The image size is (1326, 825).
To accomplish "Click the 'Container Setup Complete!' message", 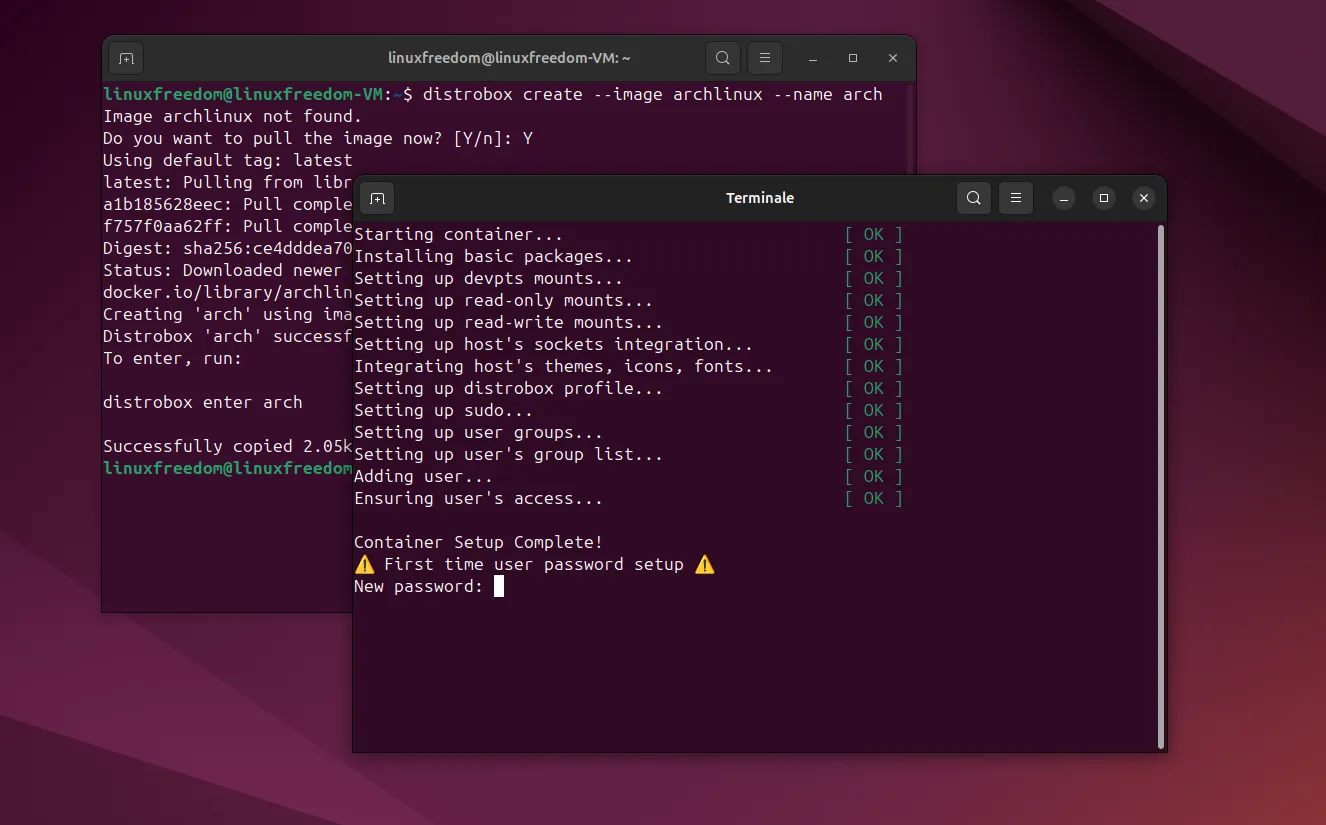I will pos(477,542).
